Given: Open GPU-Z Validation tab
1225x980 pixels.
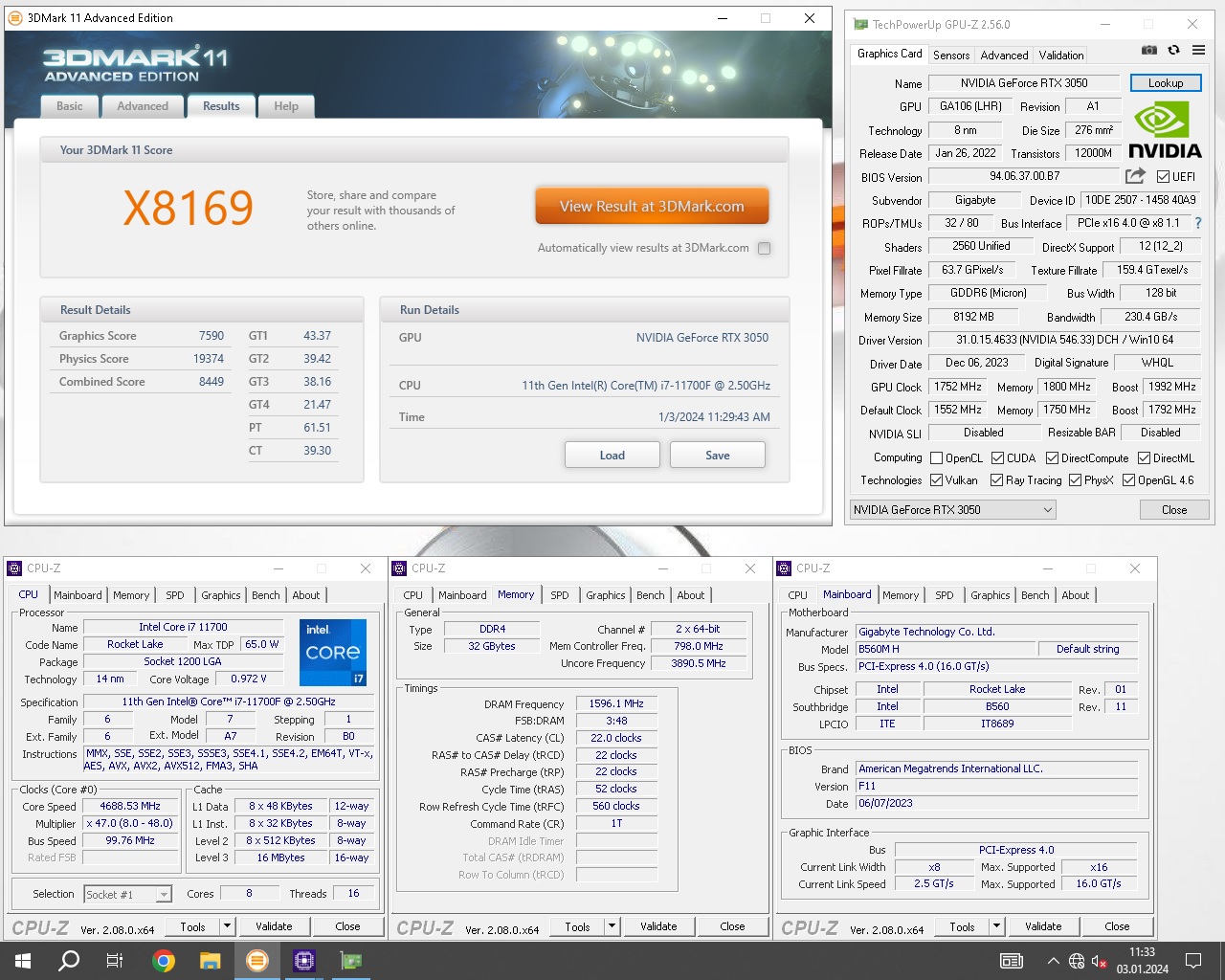Looking at the screenshot, I should pos(1061,56).
